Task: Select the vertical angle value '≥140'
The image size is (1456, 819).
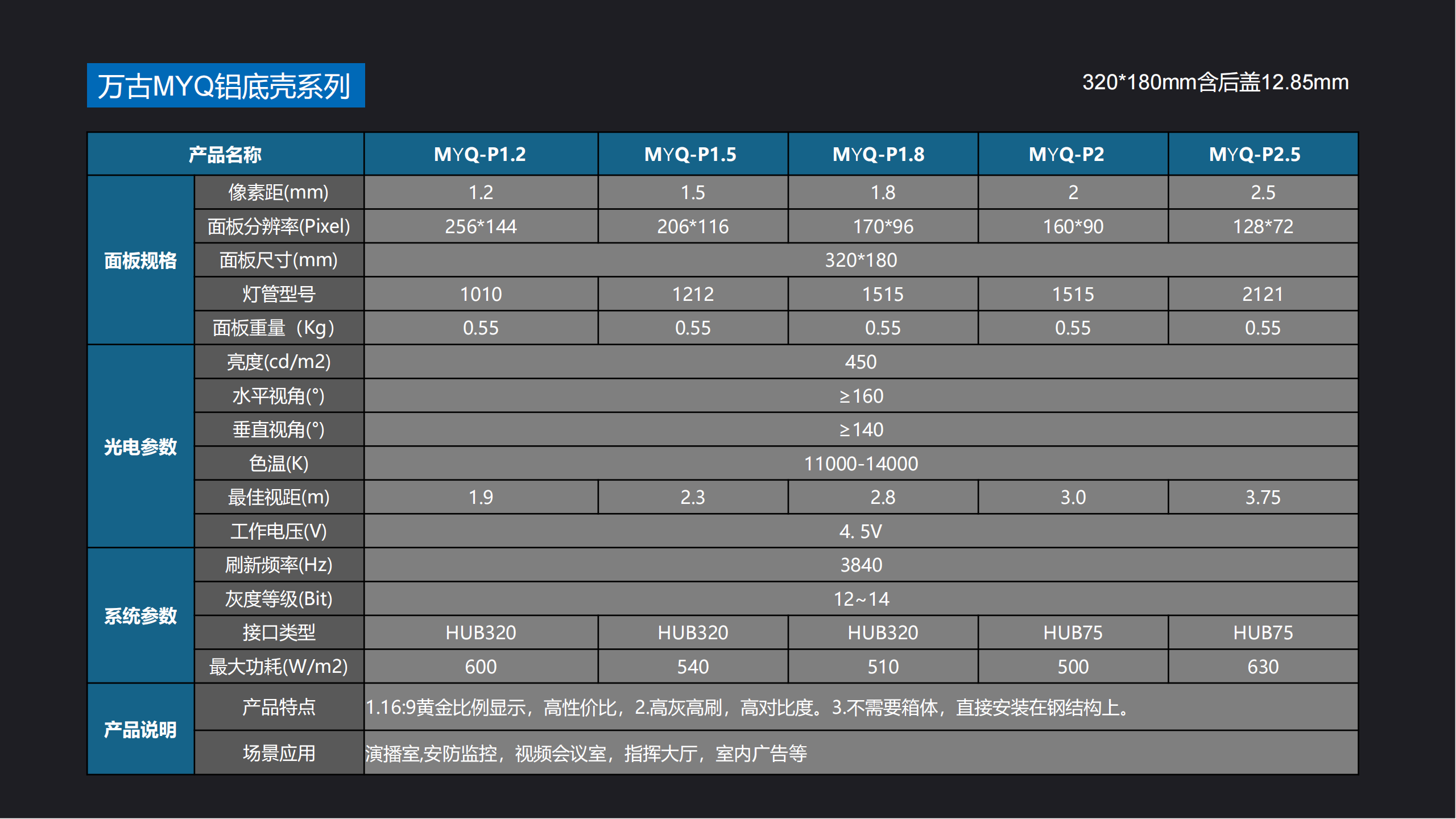Action: (861, 429)
